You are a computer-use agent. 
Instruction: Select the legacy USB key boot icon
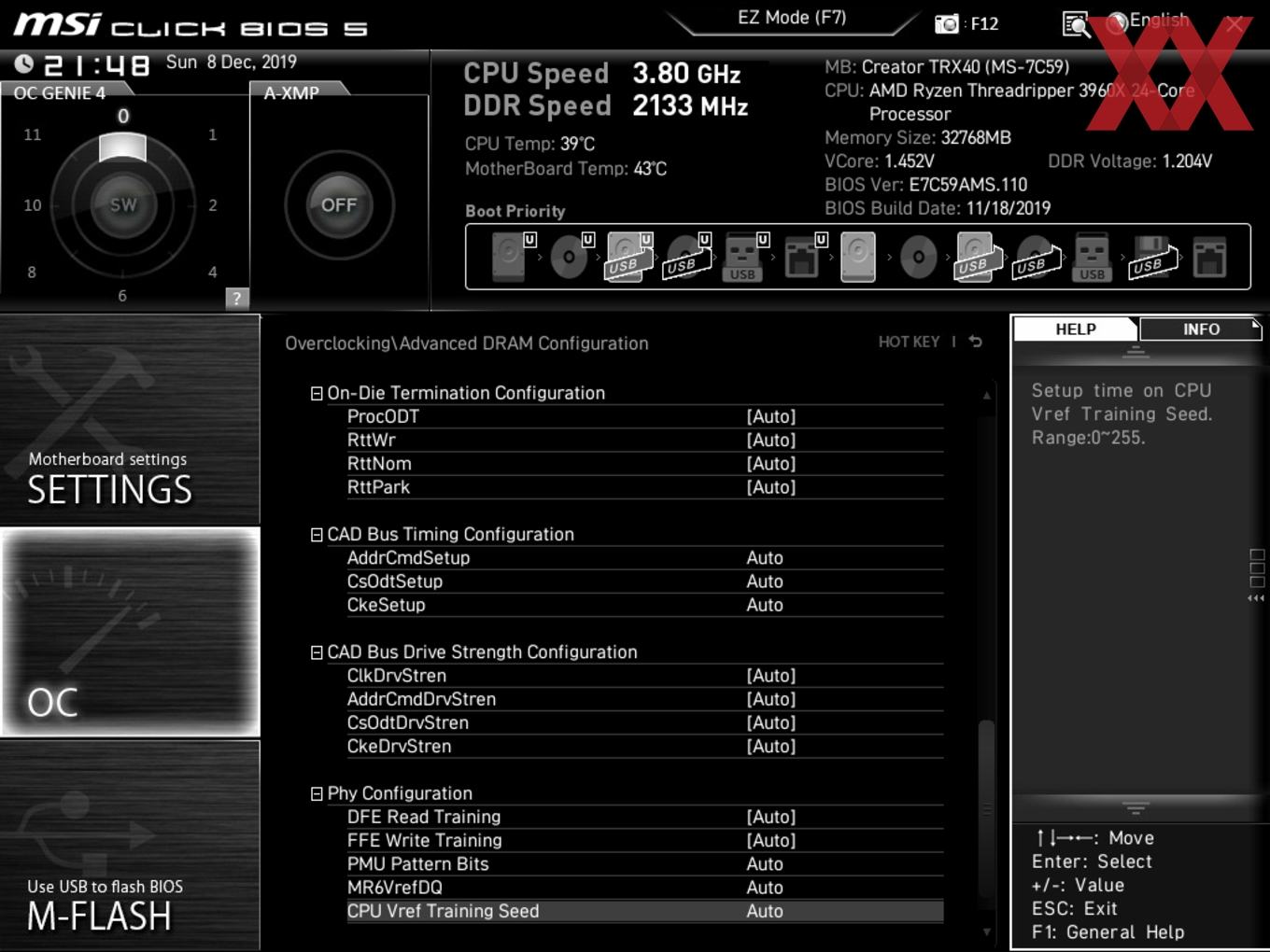tap(1092, 257)
